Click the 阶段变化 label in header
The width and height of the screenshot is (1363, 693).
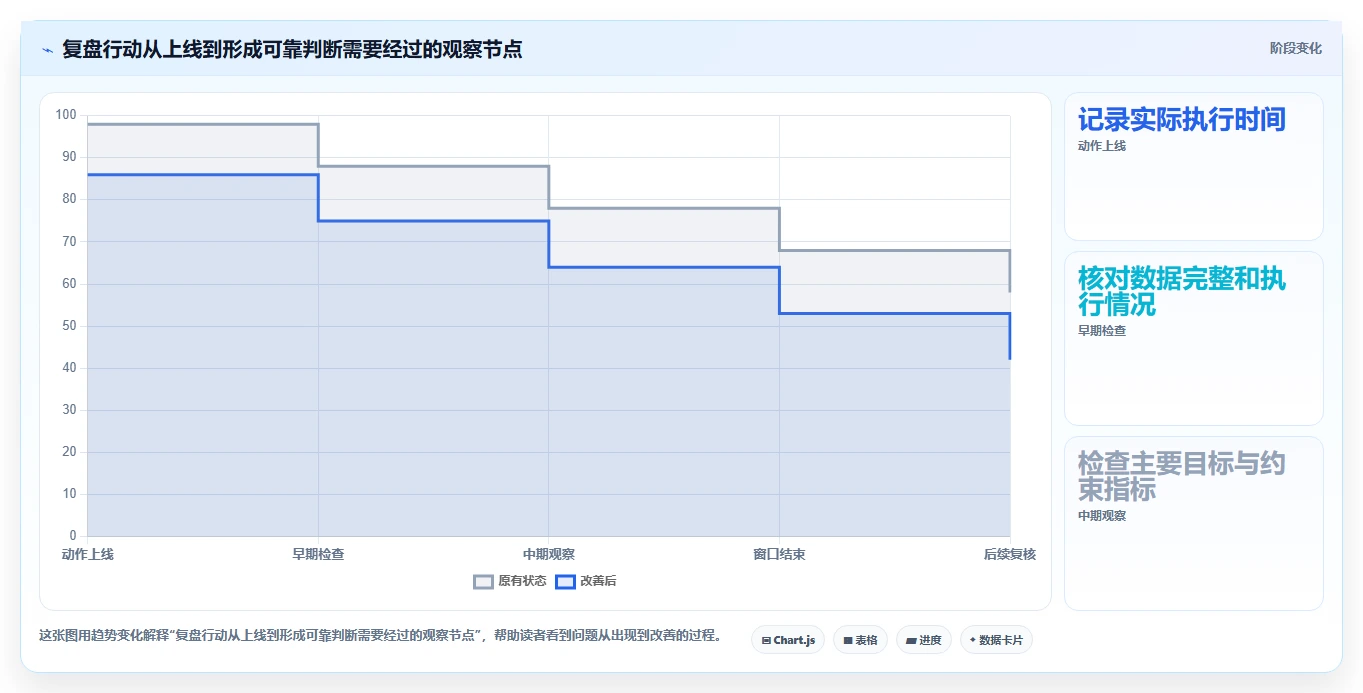[1295, 48]
